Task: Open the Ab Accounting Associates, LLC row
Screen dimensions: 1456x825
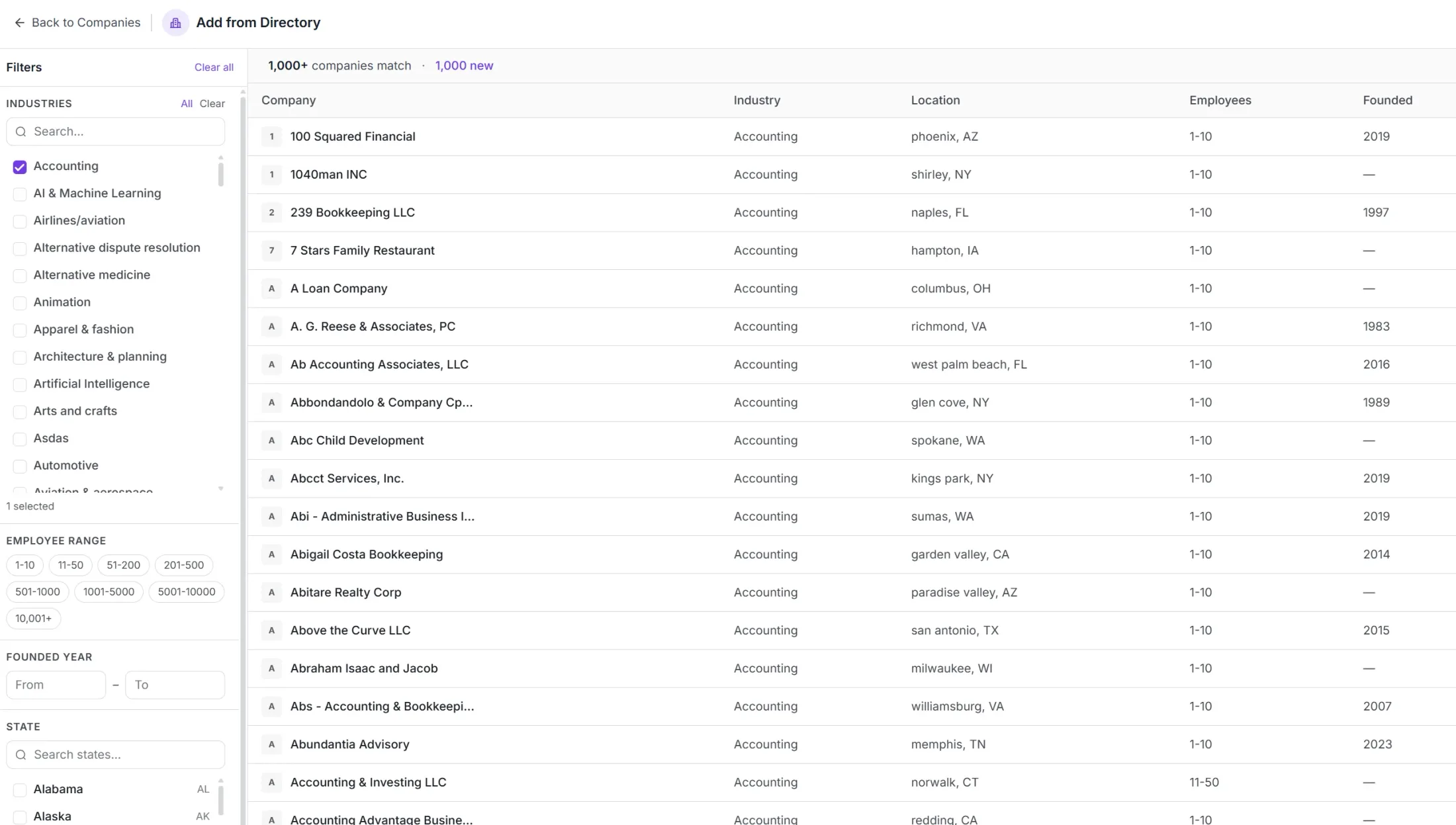Action: click(x=852, y=365)
